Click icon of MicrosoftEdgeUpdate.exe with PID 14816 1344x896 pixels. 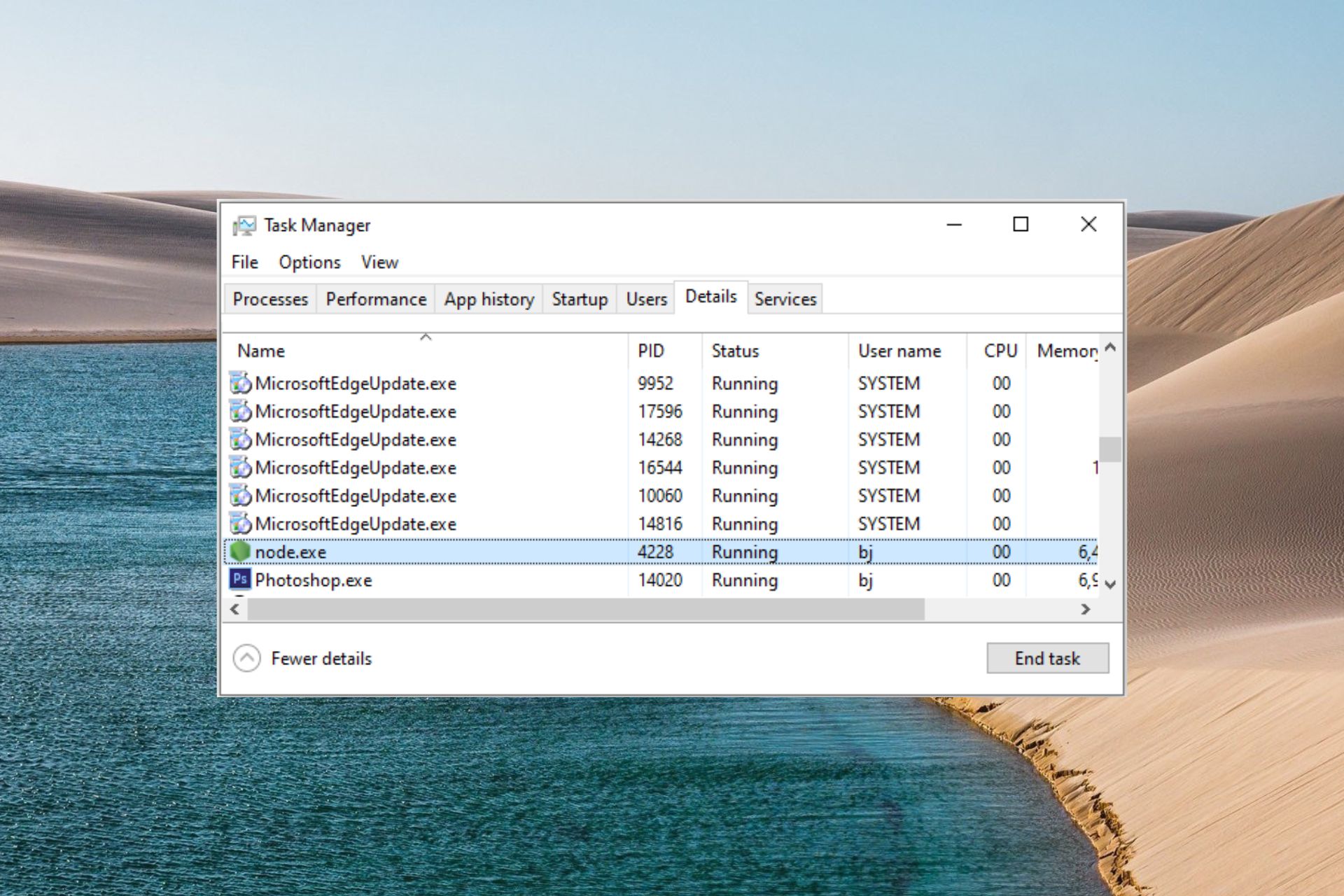coord(240,524)
